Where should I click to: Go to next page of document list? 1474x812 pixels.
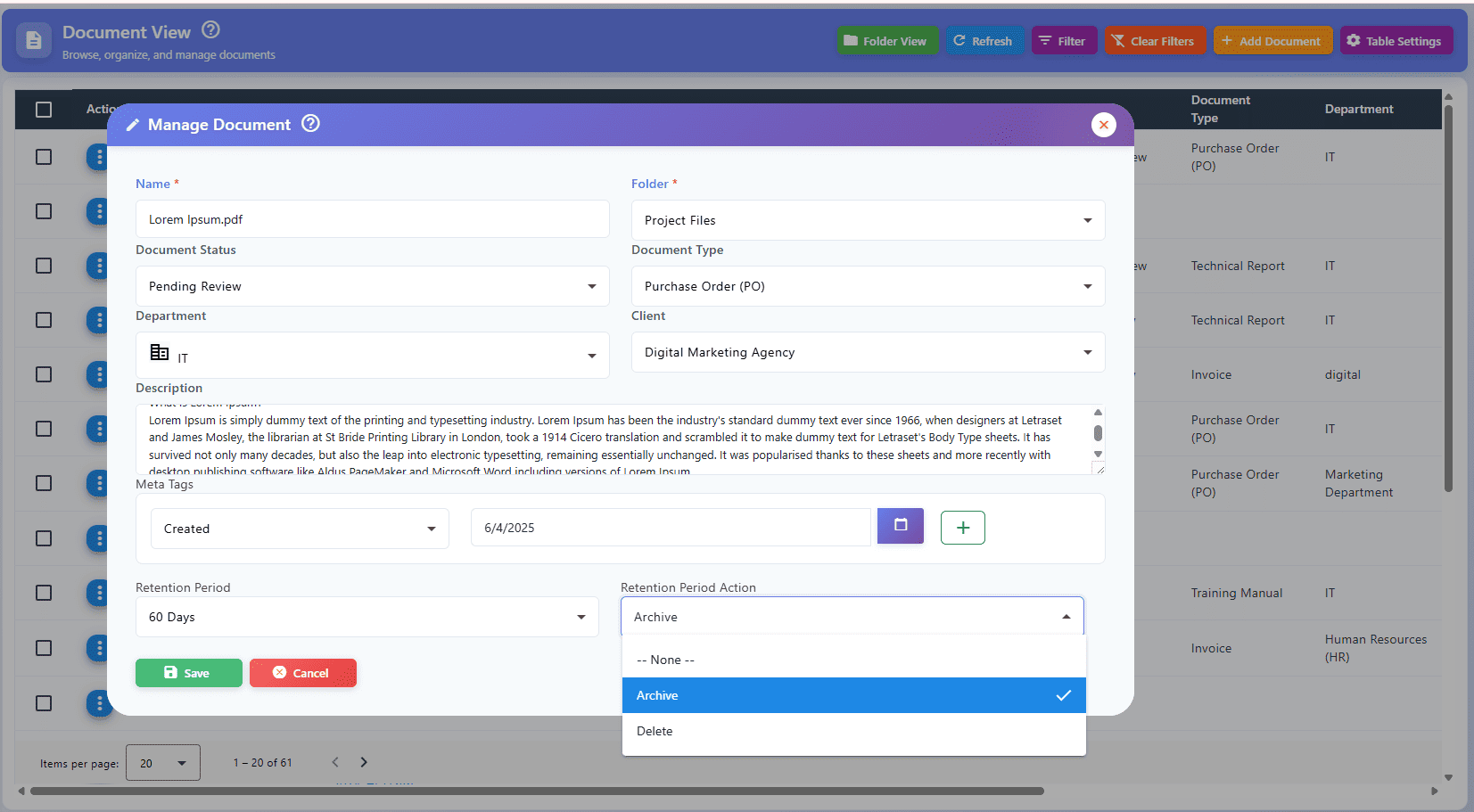point(364,762)
